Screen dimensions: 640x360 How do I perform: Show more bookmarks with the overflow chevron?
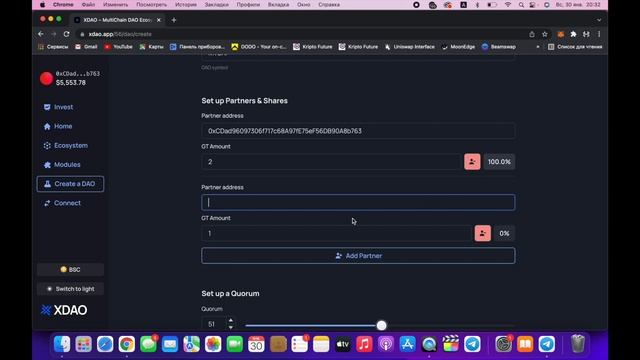(x=538, y=47)
